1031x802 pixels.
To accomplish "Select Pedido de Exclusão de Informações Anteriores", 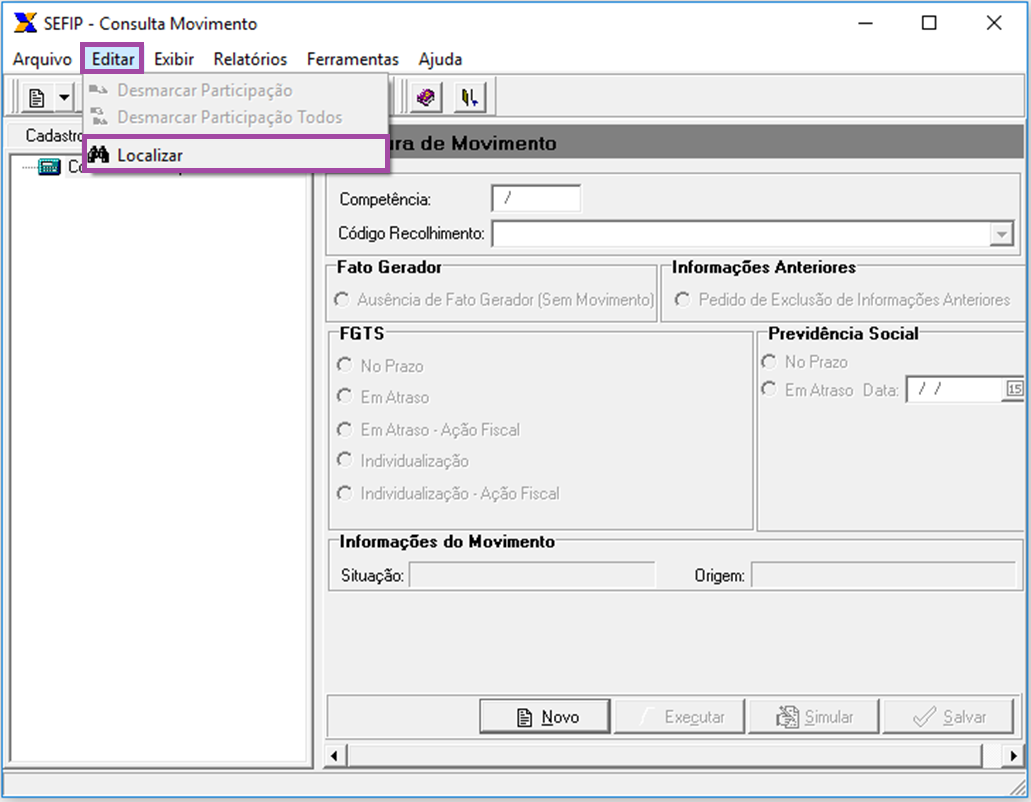I will [x=683, y=300].
